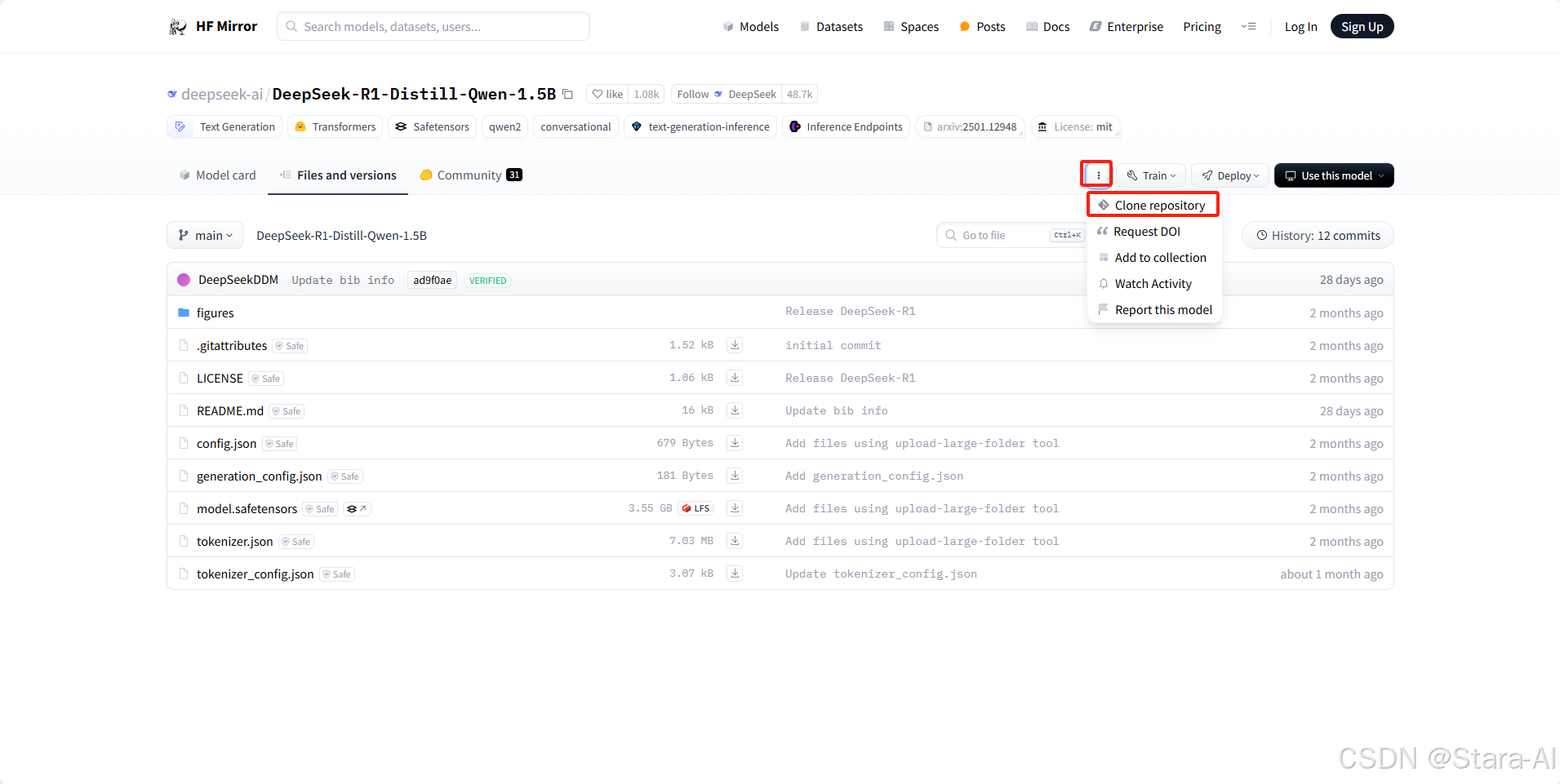Click the Text Generation tag

click(225, 126)
